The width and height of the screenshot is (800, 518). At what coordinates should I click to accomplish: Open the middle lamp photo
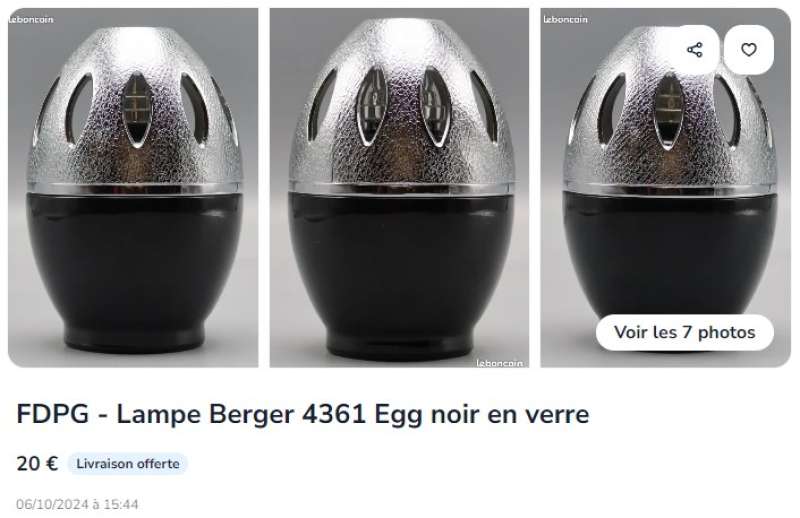tap(399, 187)
